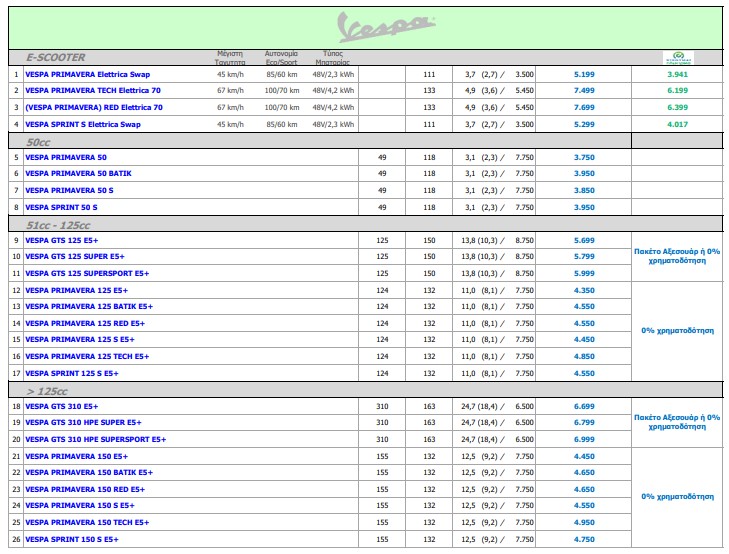Click accessories package offer beside GTS 310 rows

coord(677,422)
